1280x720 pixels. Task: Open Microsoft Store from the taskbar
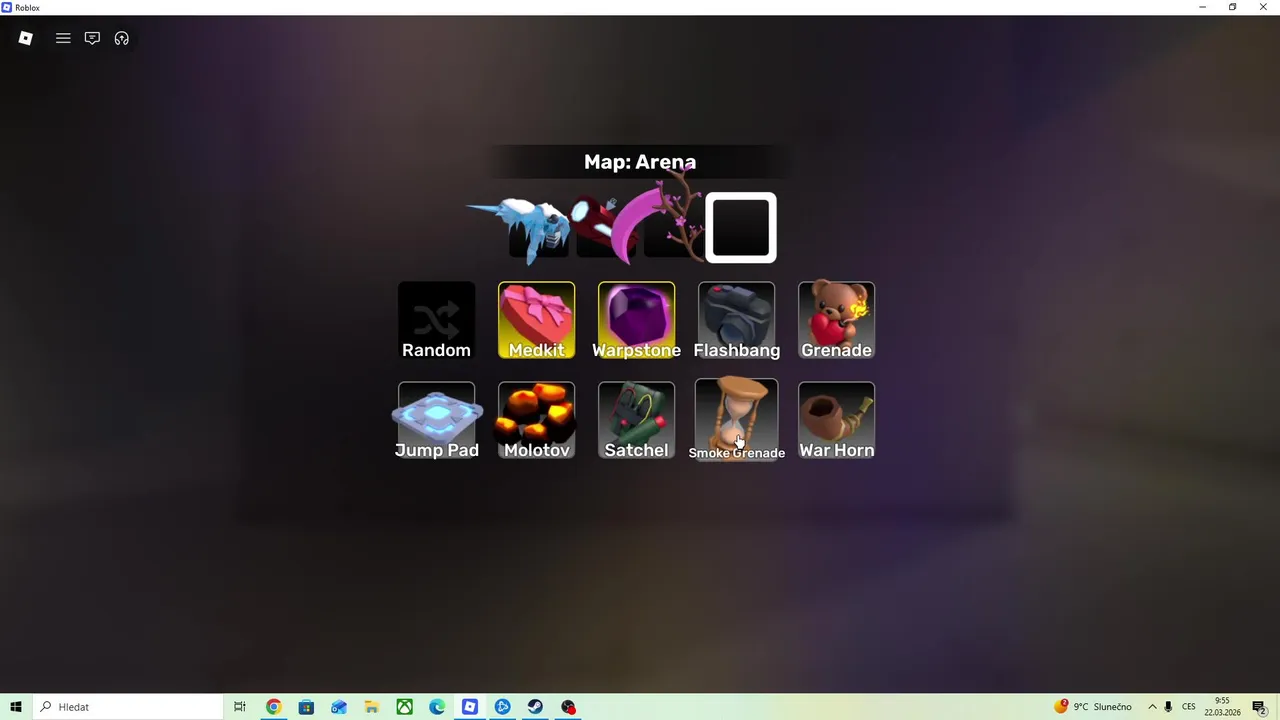click(x=306, y=707)
